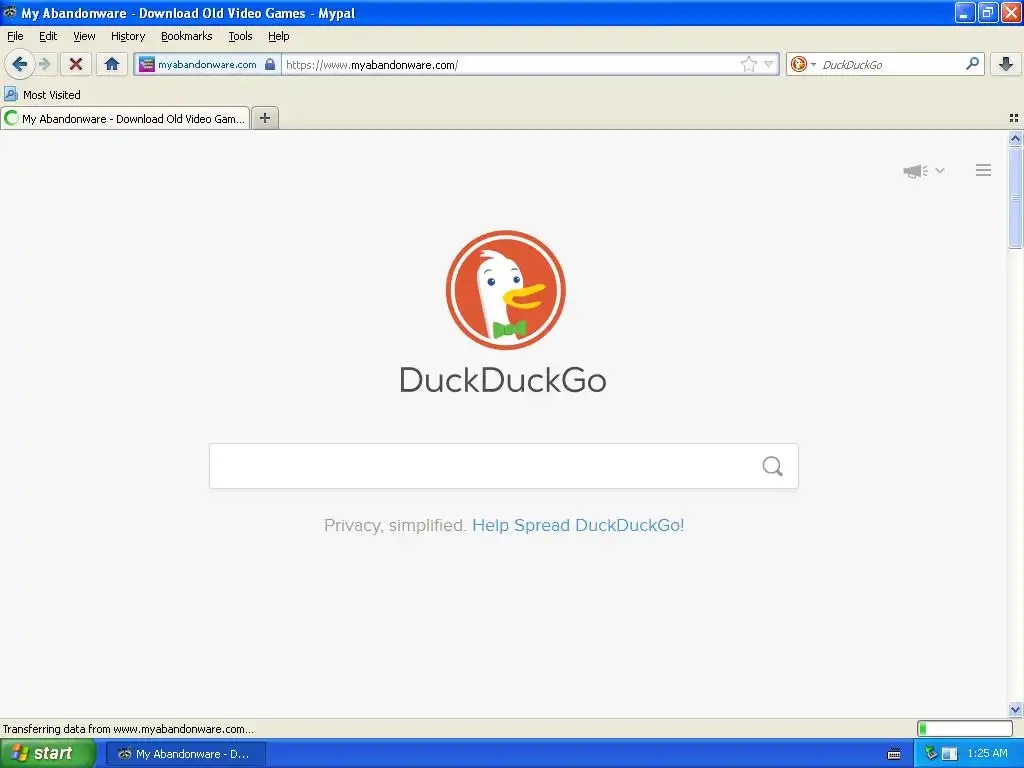Expand the chevron beside the megaphone
The height and width of the screenshot is (768, 1024).
click(x=940, y=170)
